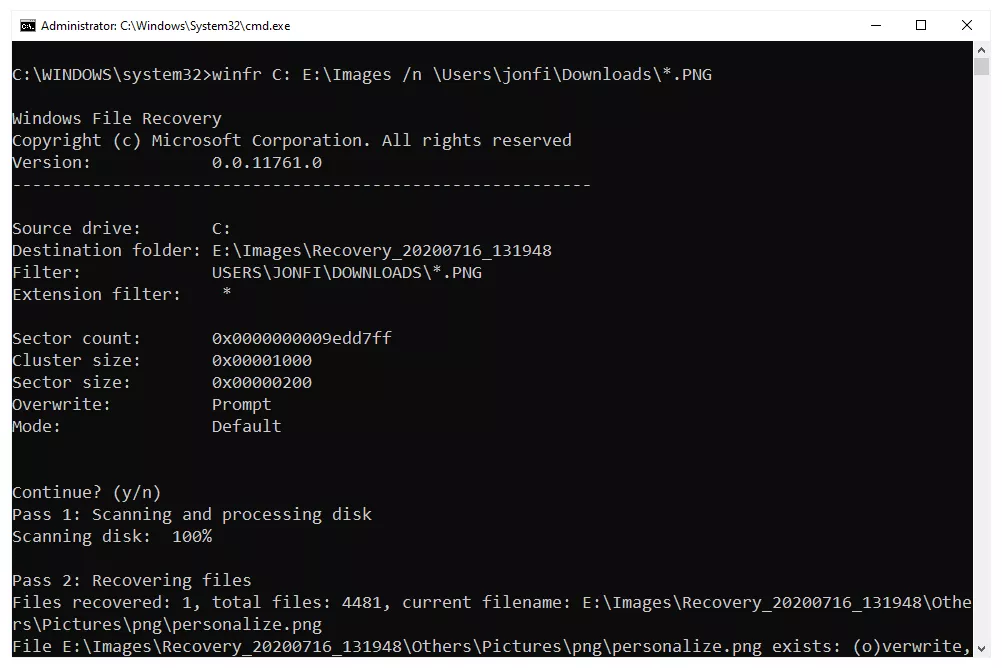Click the Destination folder path E:\Images\Recovery_20200716_131948
Viewport: 1002px width, 668px height.
[382, 251]
